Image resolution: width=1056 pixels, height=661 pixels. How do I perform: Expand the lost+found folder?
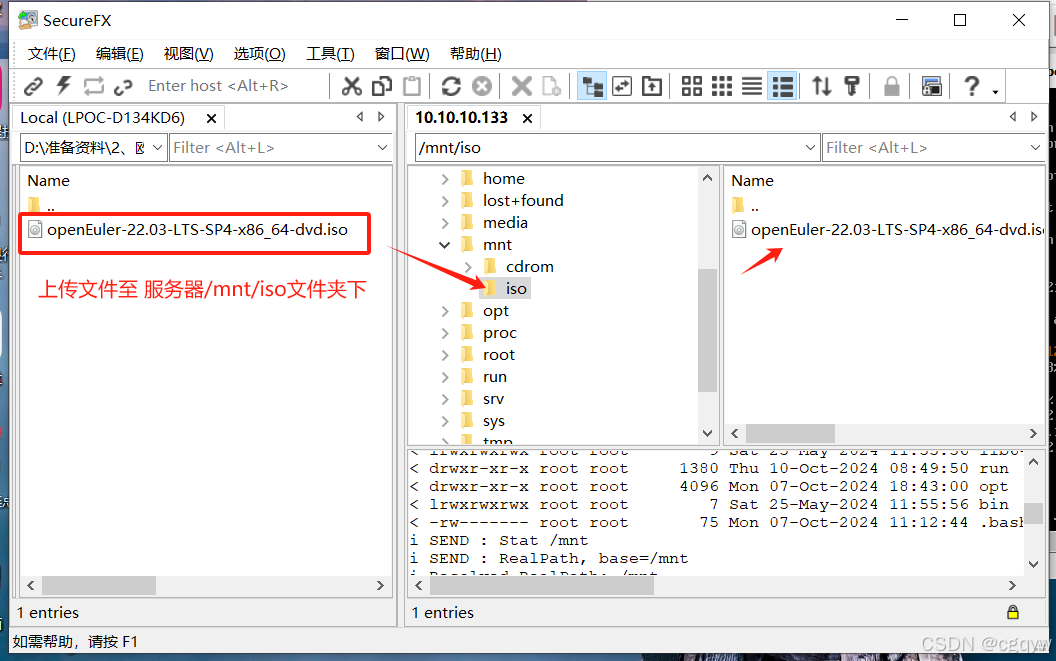click(444, 201)
